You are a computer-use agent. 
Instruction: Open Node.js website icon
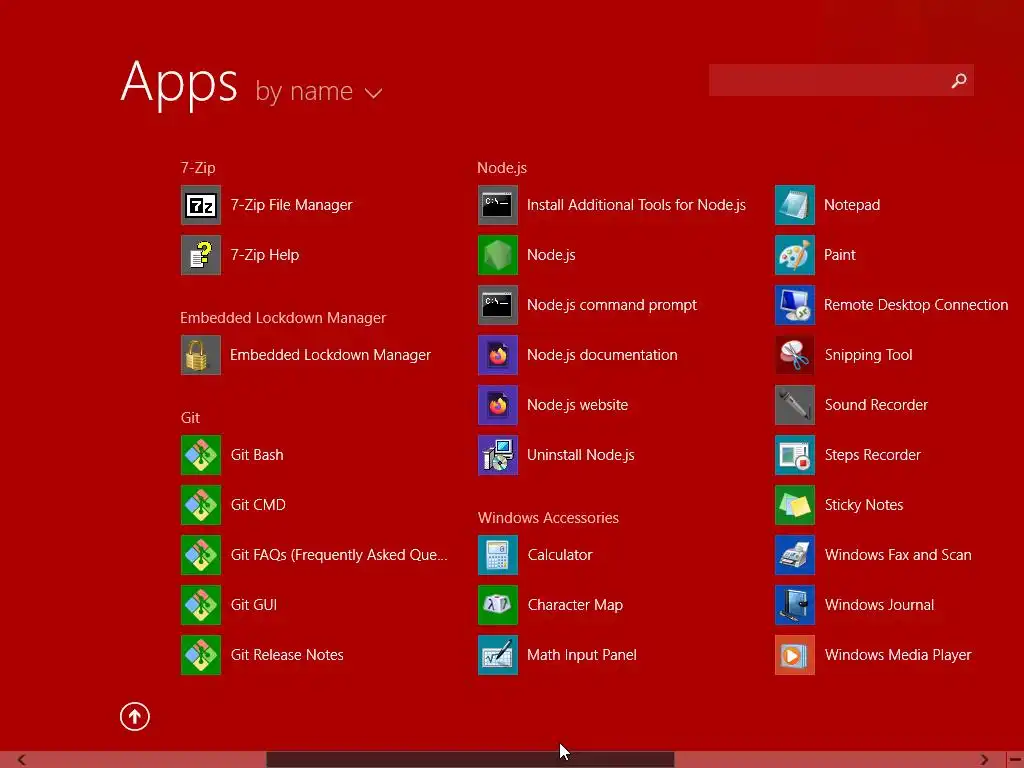[498, 405]
